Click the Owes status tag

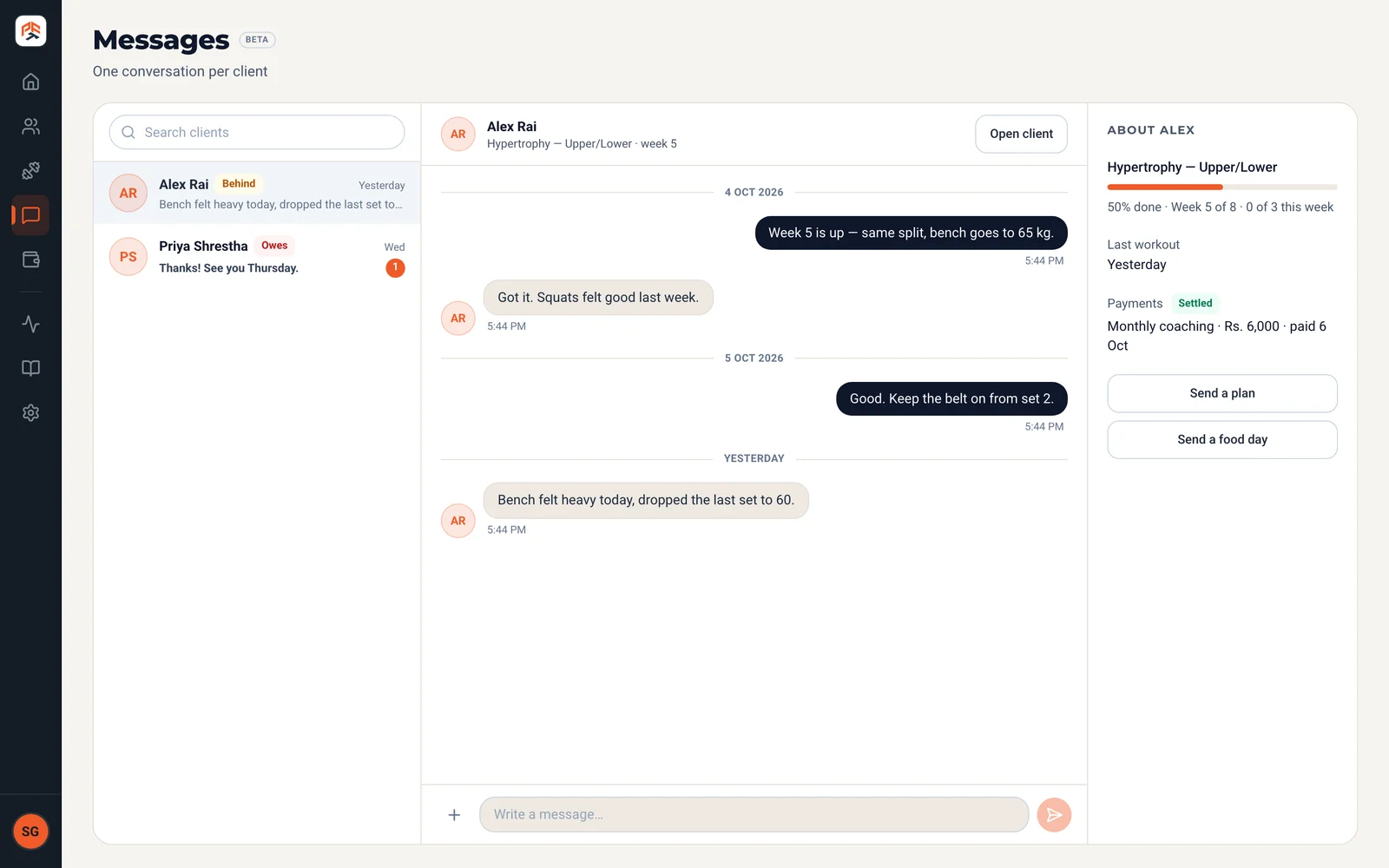point(274,246)
